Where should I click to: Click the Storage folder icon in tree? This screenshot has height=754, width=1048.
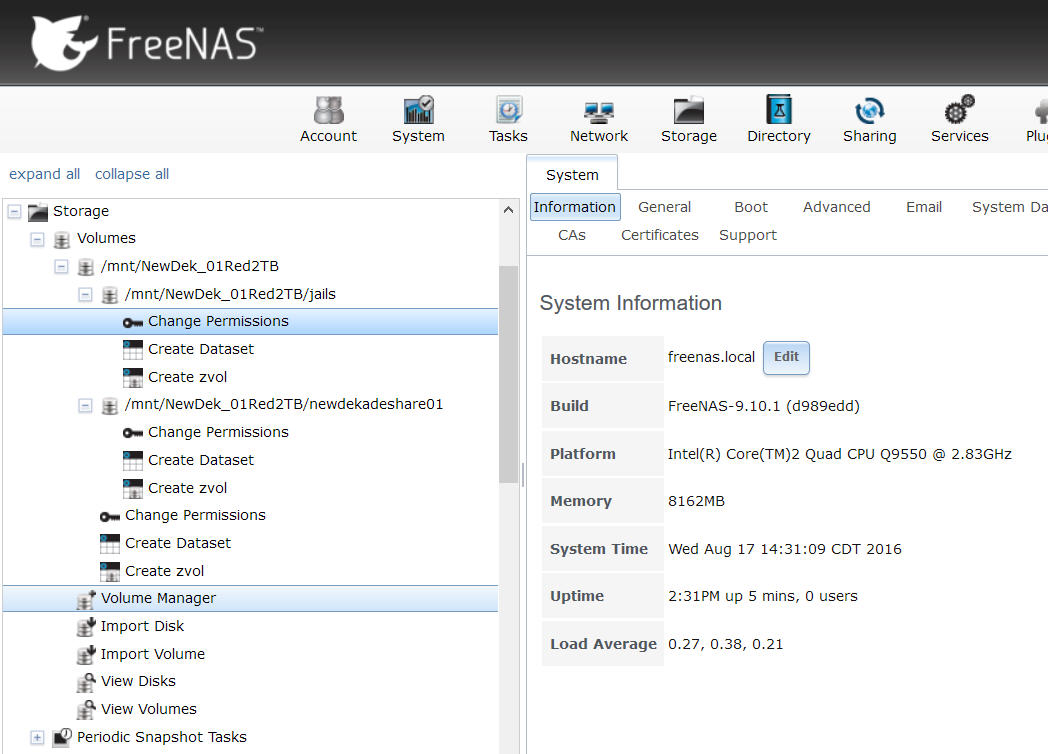(38, 212)
